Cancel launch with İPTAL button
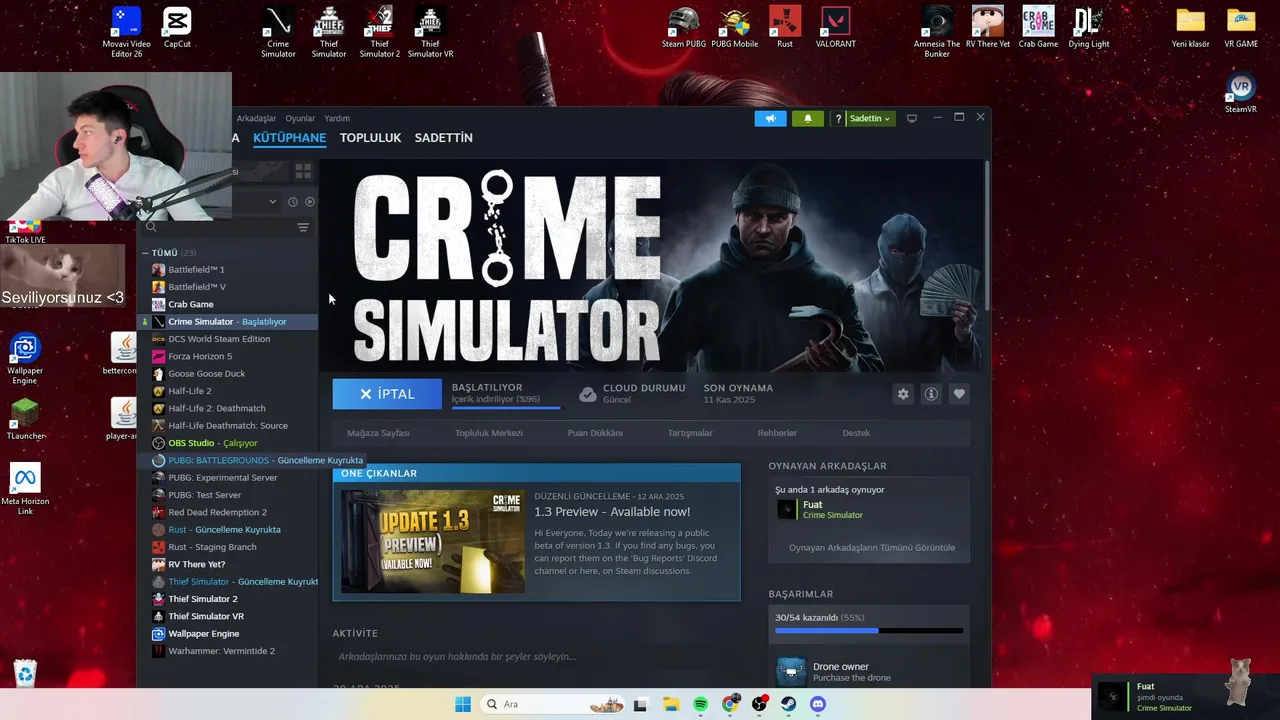Screen dimensions: 1280x720 pos(387,394)
